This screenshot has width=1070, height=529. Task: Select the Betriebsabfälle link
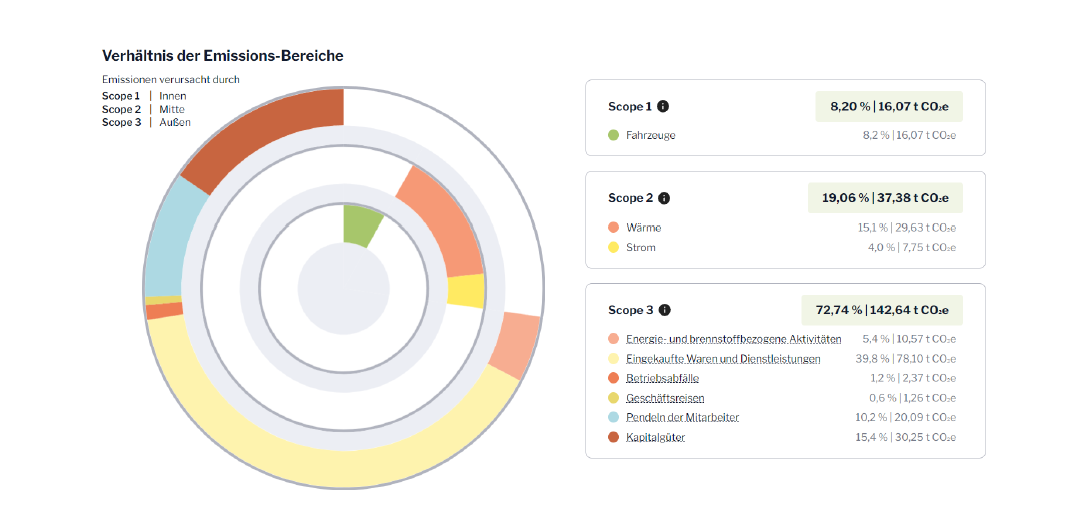[x=662, y=379]
